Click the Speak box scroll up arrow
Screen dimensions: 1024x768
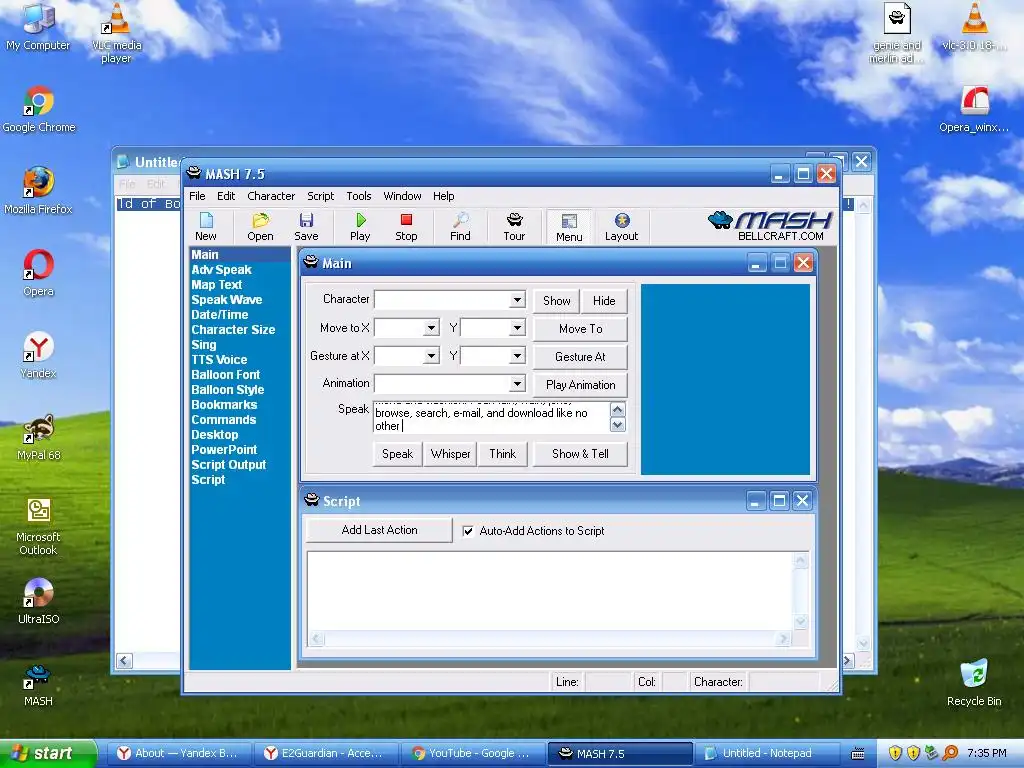[617, 409]
